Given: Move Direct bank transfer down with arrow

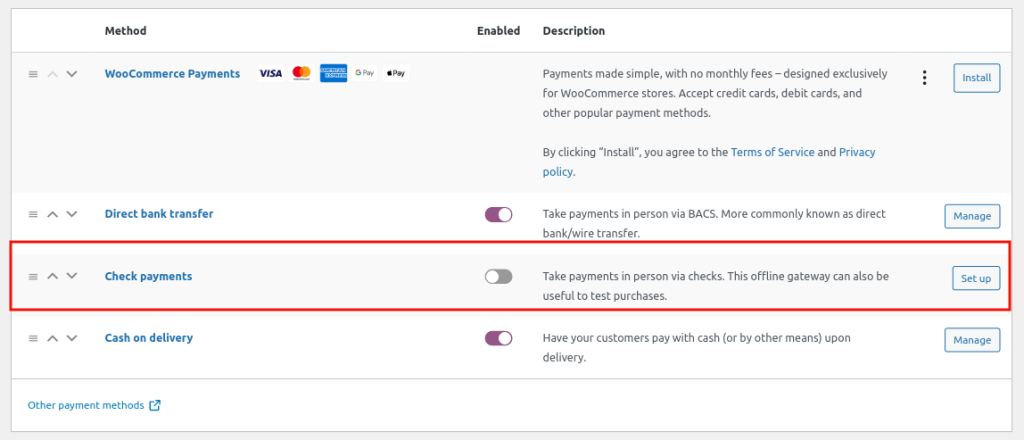Looking at the screenshot, I should click(x=71, y=214).
